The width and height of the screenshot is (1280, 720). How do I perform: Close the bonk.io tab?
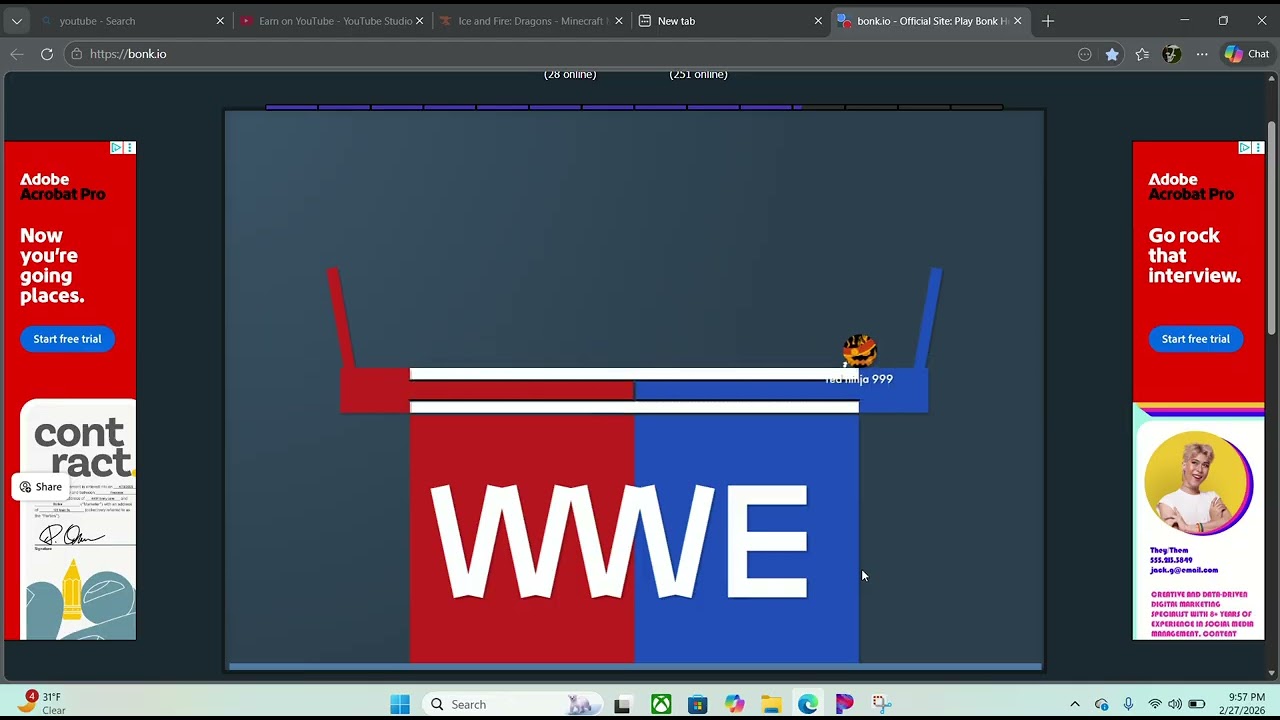pyautogui.click(x=1018, y=21)
